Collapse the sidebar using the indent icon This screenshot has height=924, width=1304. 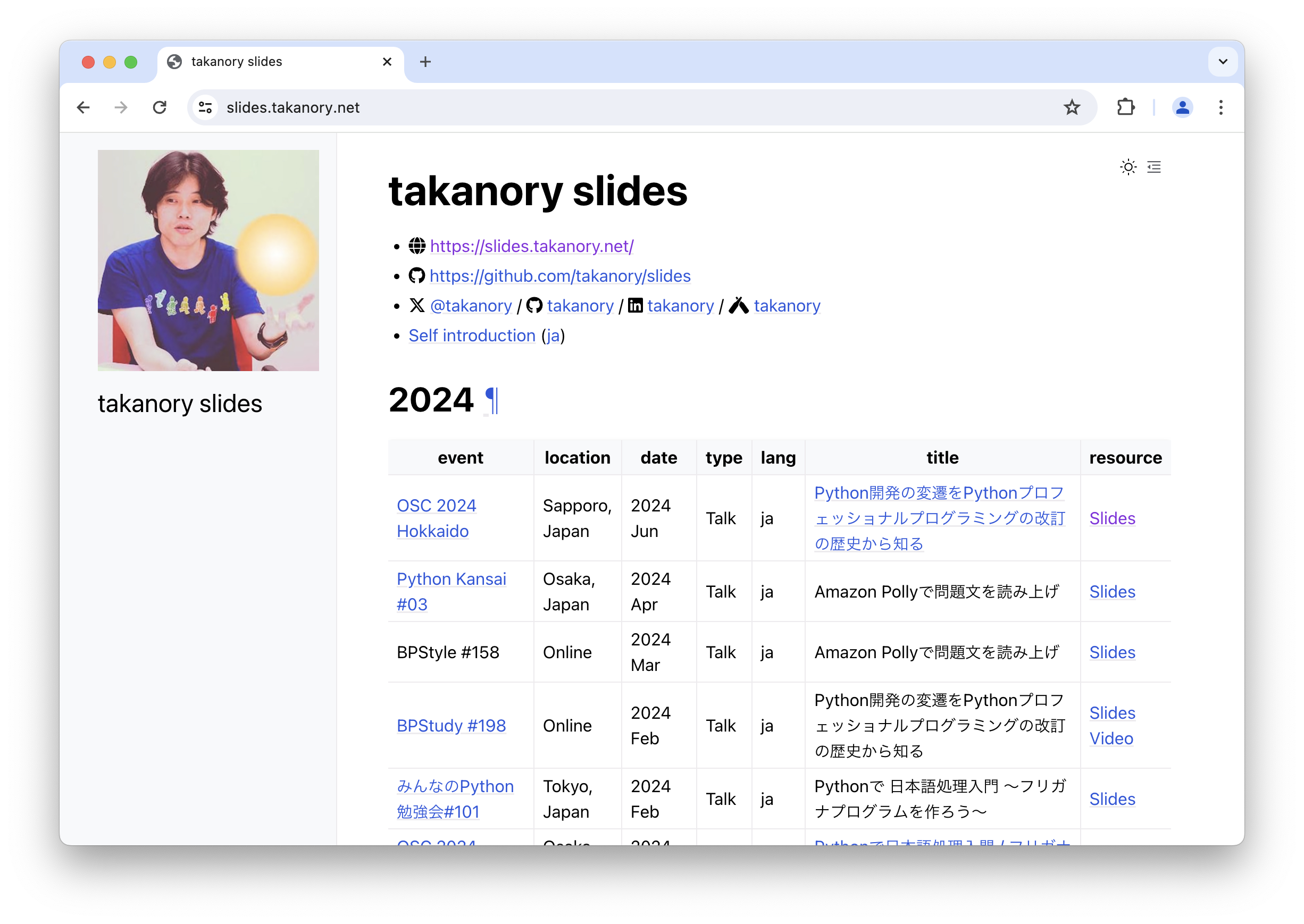(x=1155, y=167)
